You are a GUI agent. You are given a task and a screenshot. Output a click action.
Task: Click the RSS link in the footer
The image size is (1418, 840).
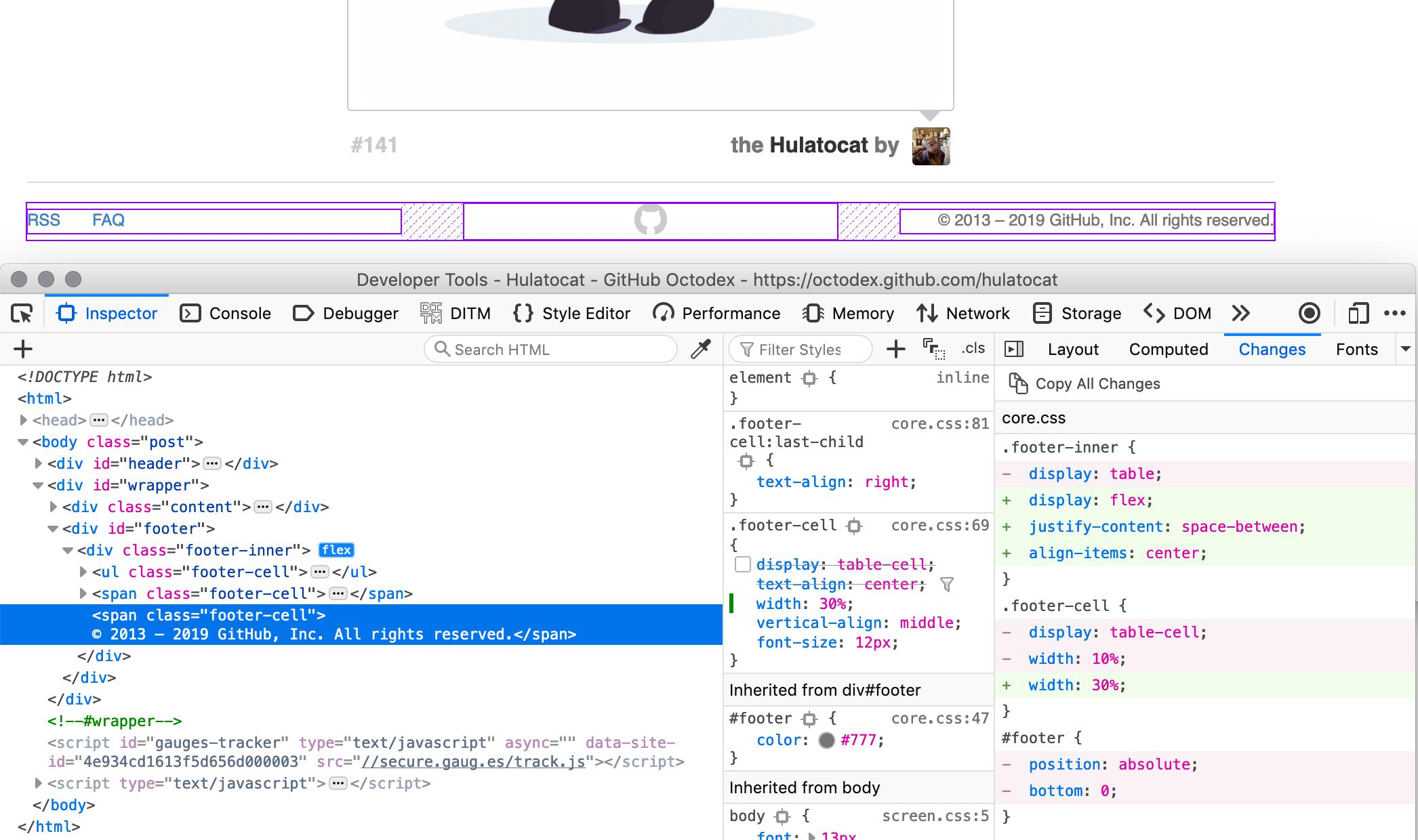click(x=44, y=220)
